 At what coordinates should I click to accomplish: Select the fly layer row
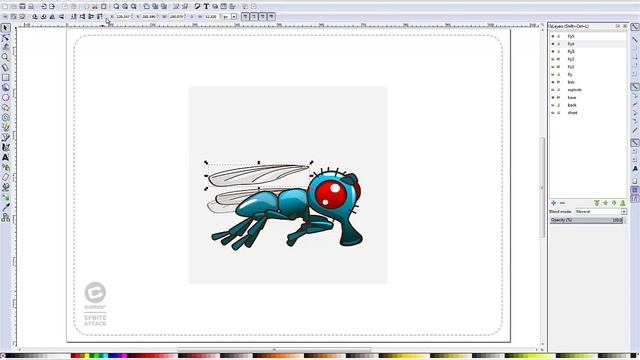point(588,74)
